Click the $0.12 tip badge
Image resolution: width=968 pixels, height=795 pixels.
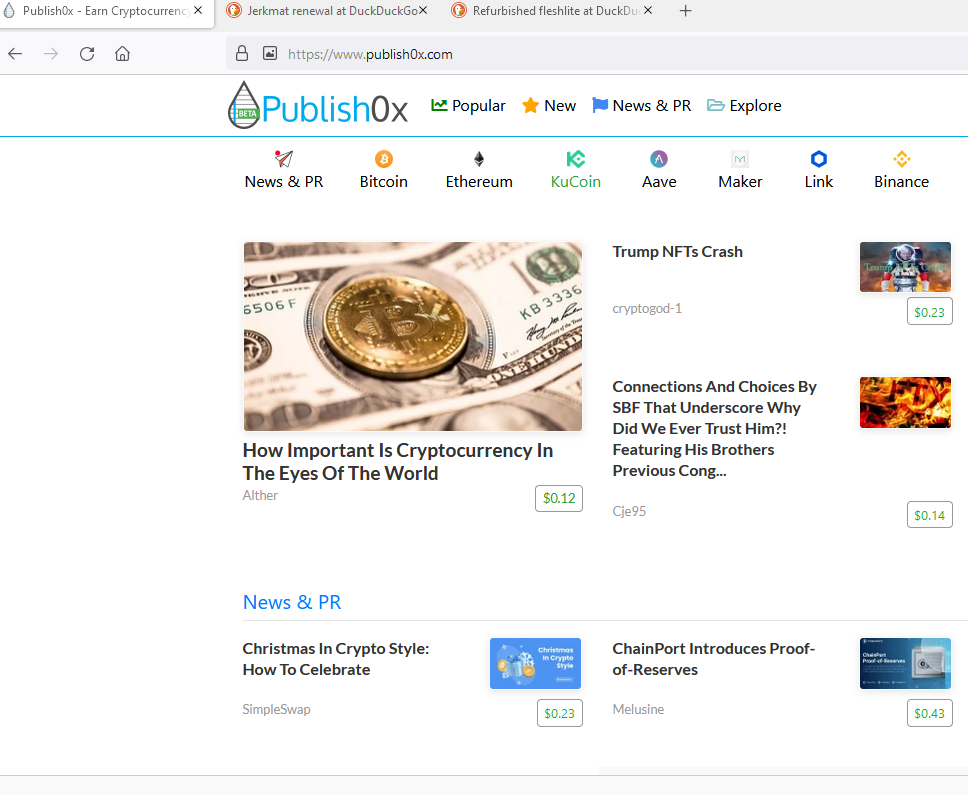point(559,498)
